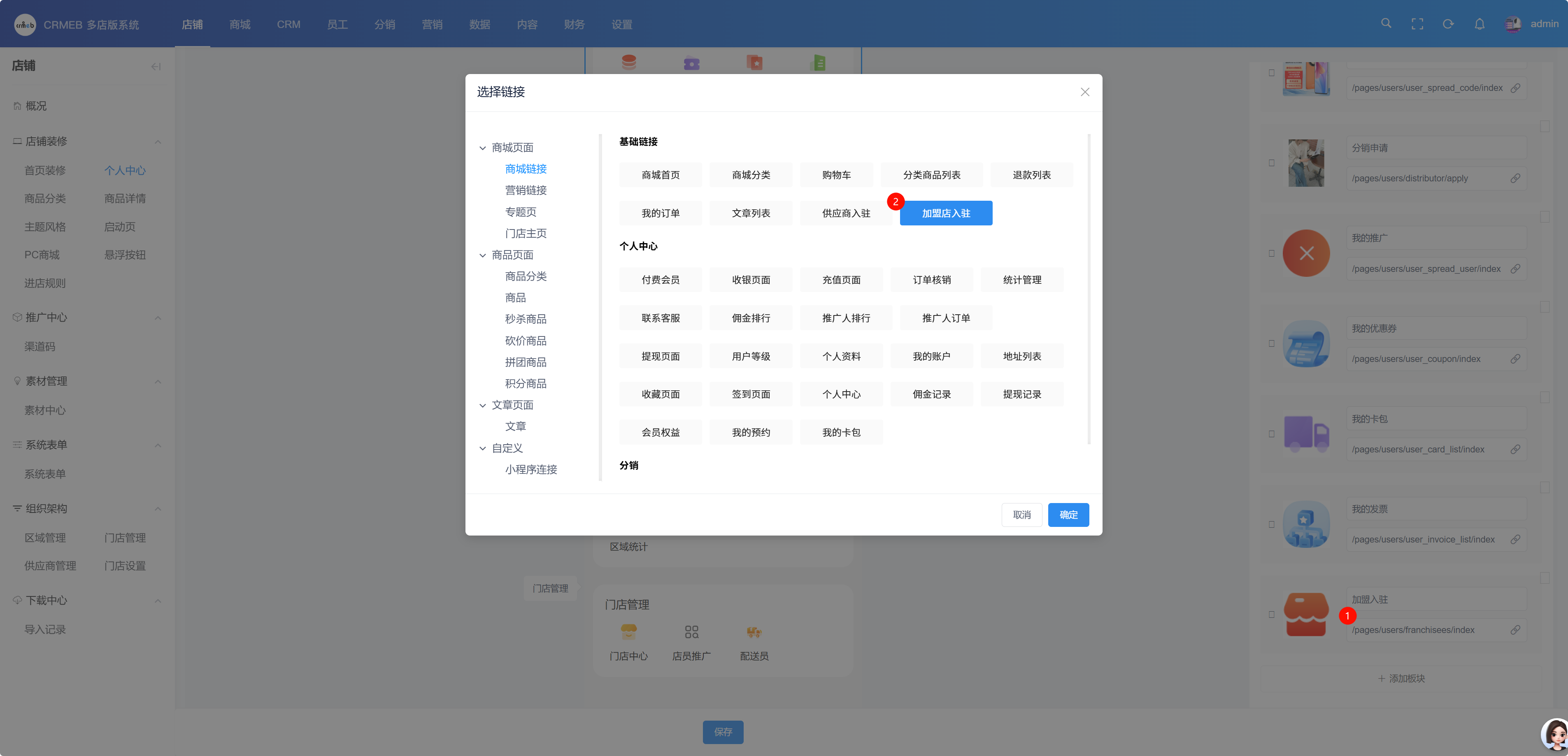Click the 我的推广 red X thumbnail
The width and height of the screenshot is (1568, 756).
pyautogui.click(x=1306, y=254)
